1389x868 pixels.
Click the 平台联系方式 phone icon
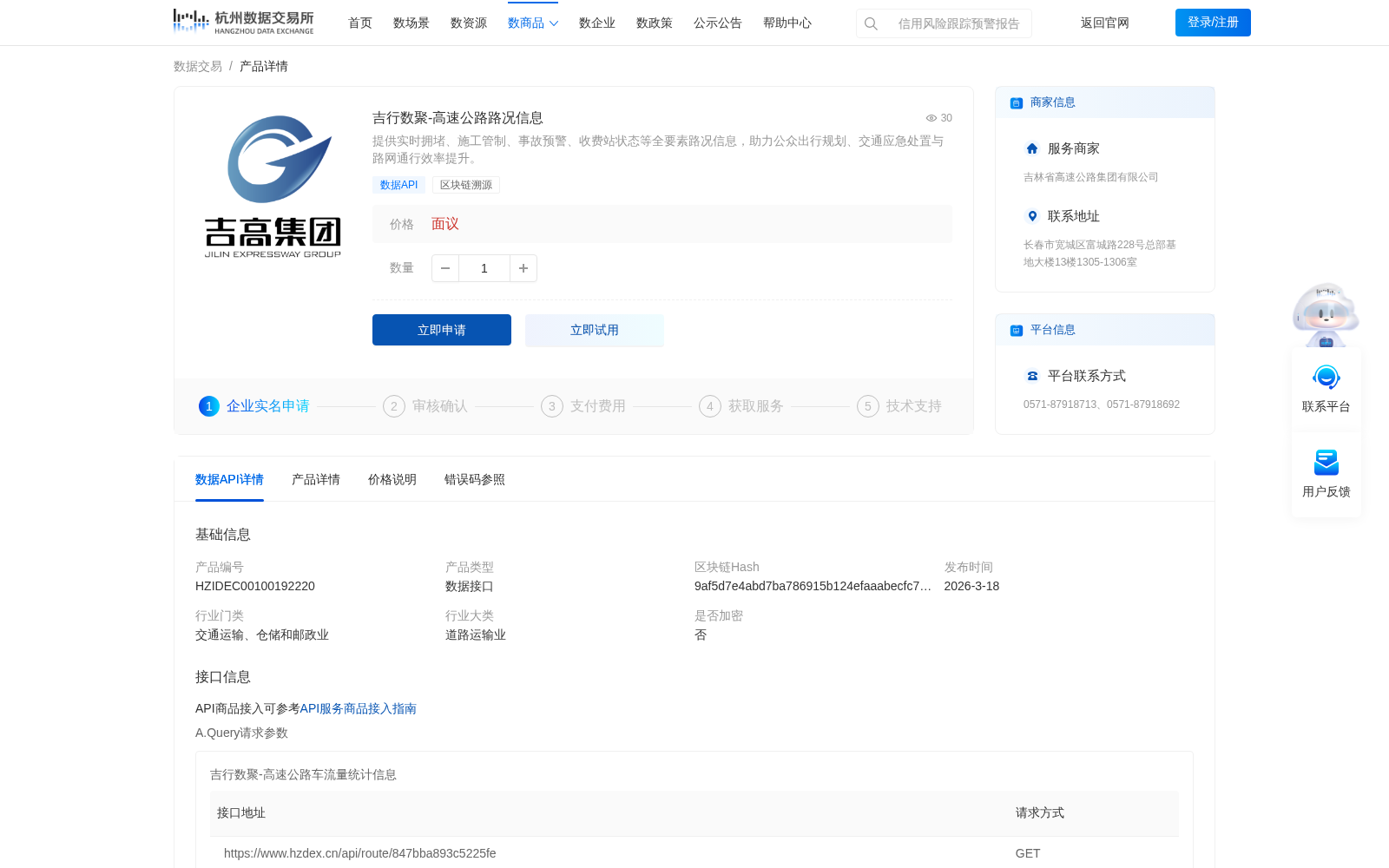pyautogui.click(x=1032, y=376)
